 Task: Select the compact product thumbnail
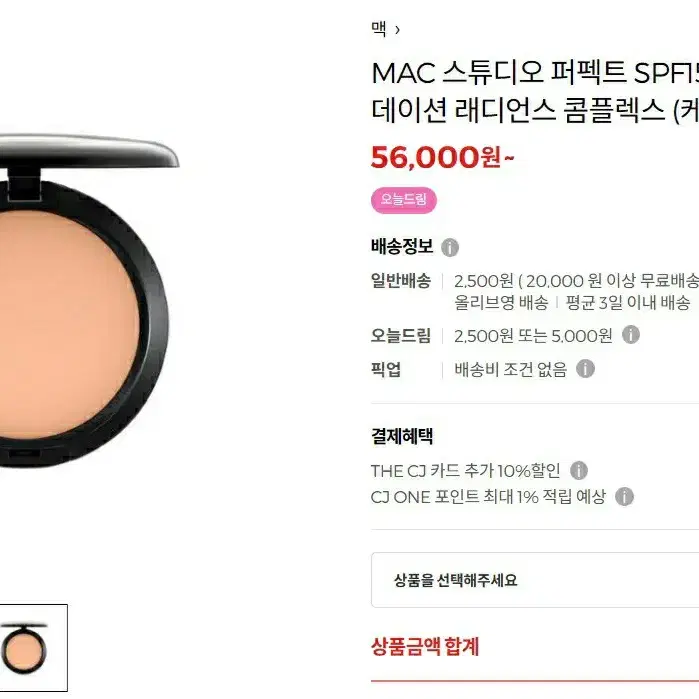(x=33, y=648)
